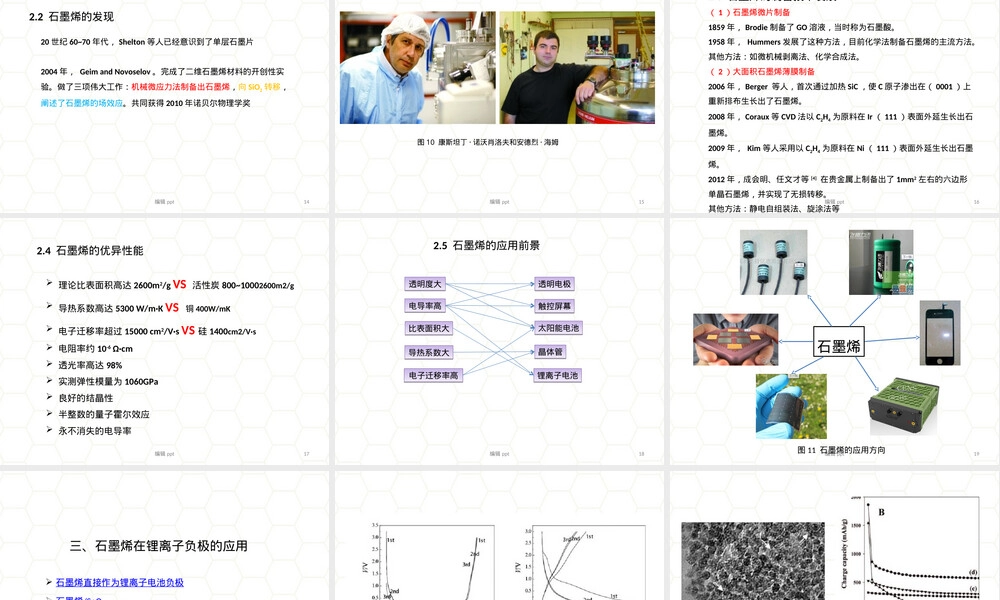Image resolution: width=1000 pixels, height=600 pixels.
Task: Open the charge capacity chart labeled B
Action: click(912, 547)
